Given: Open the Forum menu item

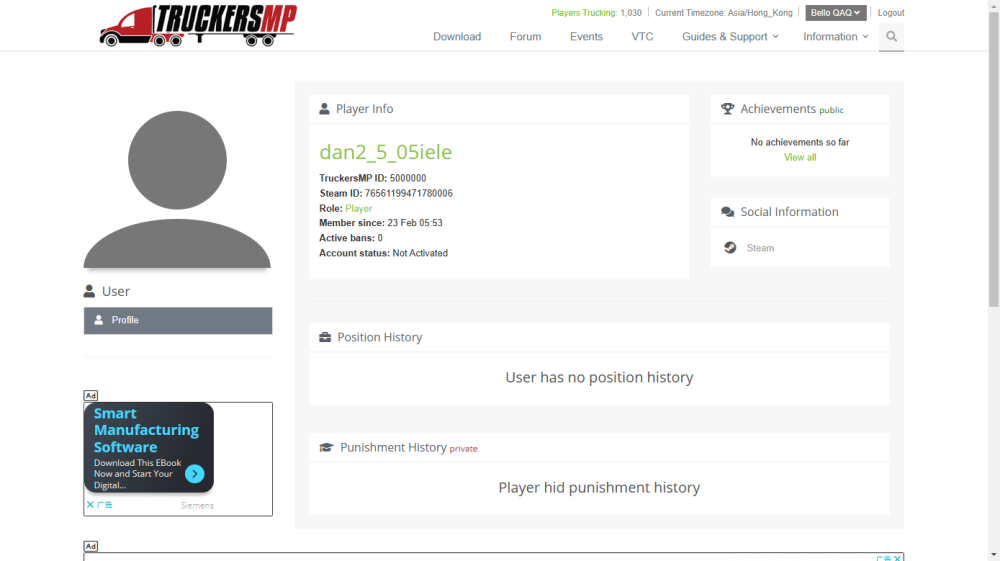Looking at the screenshot, I should coord(525,37).
